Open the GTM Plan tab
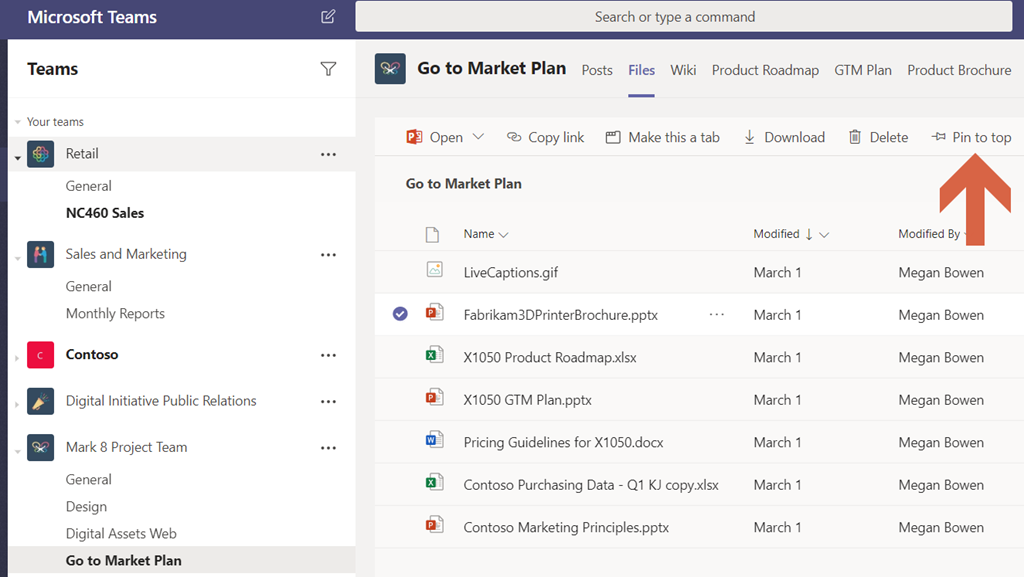This screenshot has height=577, width=1024. tap(863, 70)
